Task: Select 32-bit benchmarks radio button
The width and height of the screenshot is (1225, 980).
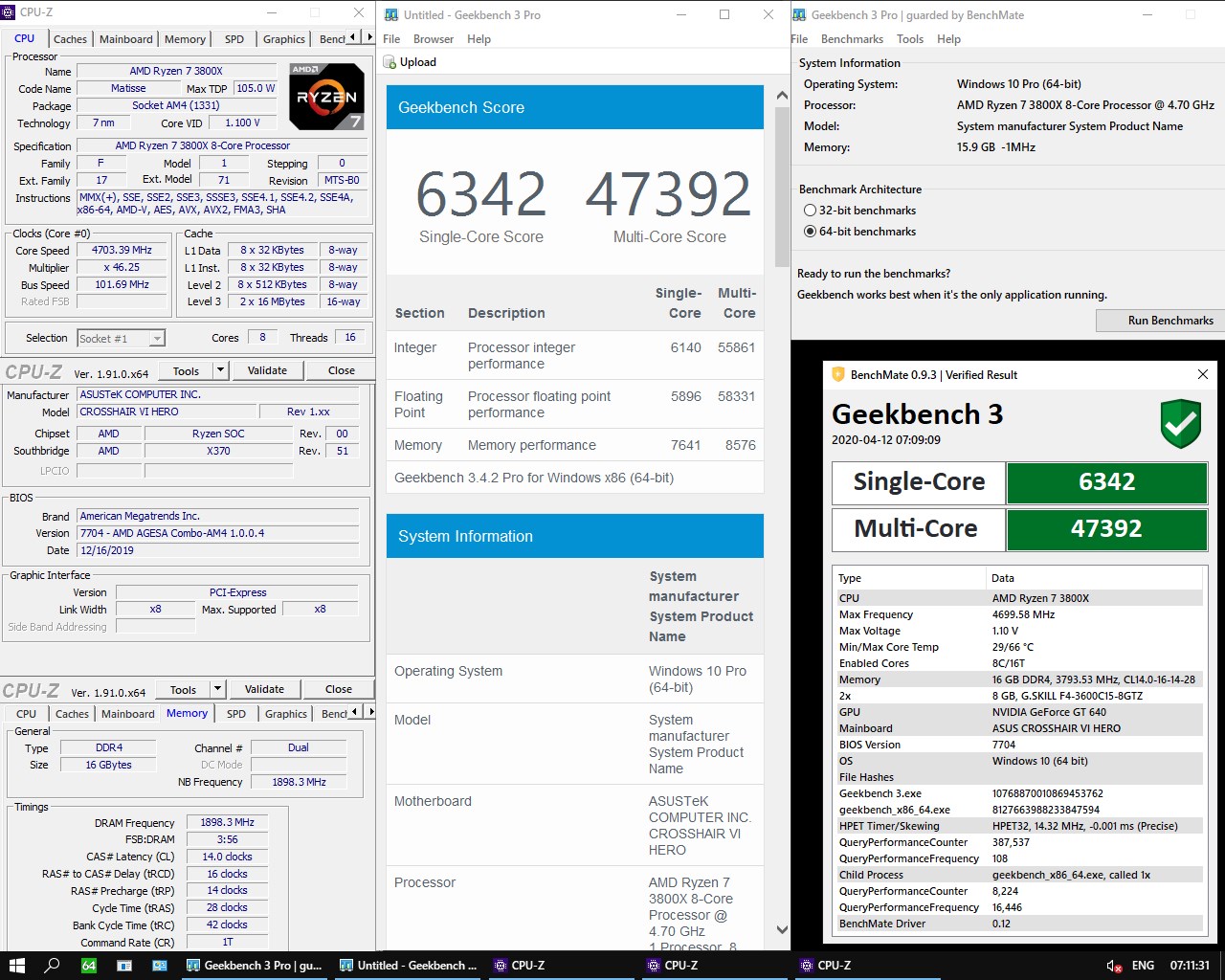Action: 810,211
